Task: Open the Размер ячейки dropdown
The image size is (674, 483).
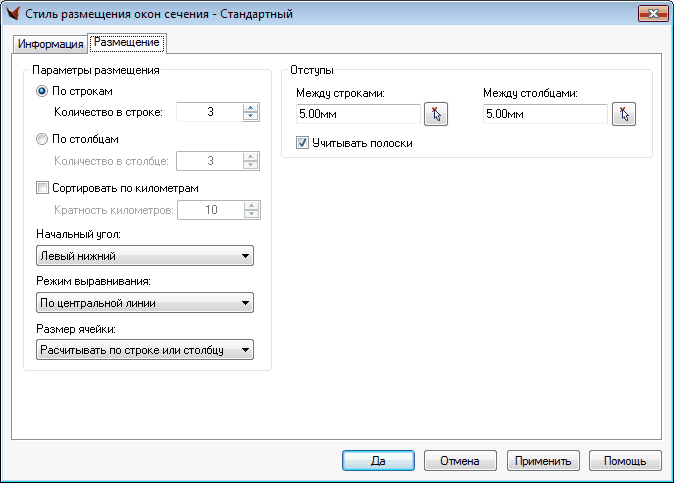Action: click(144, 349)
